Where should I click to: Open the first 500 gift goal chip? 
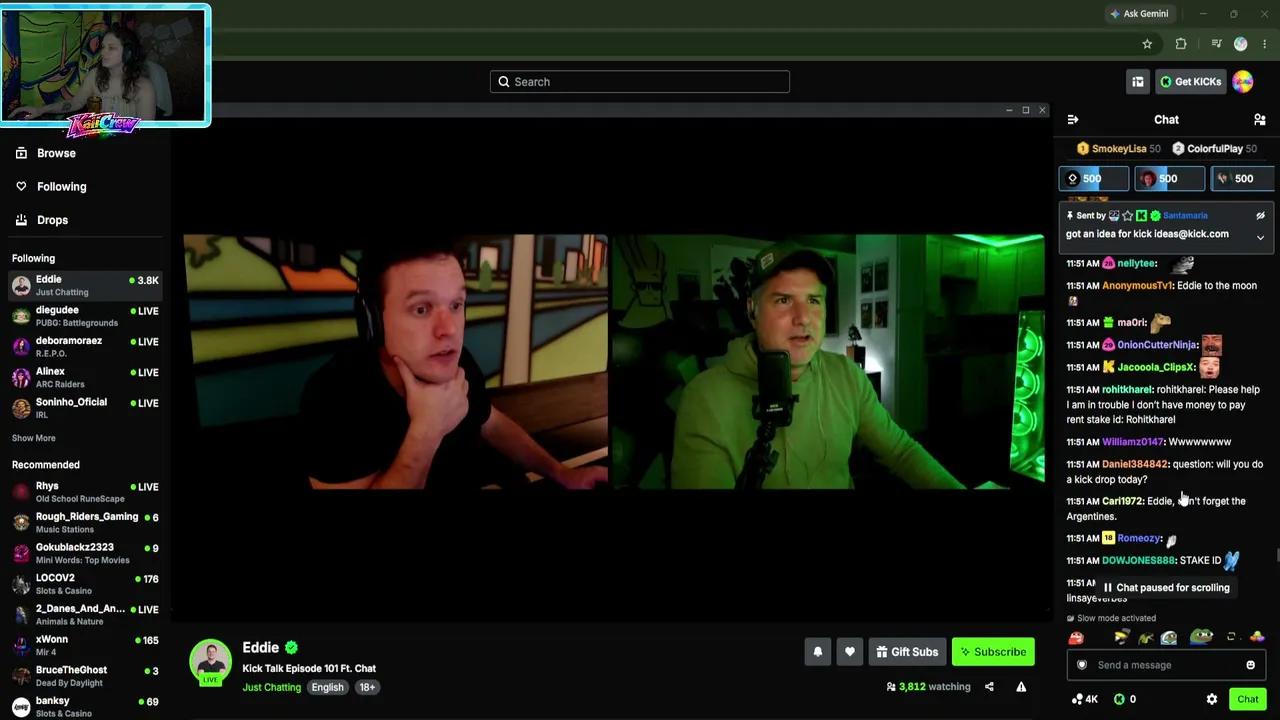(1094, 179)
